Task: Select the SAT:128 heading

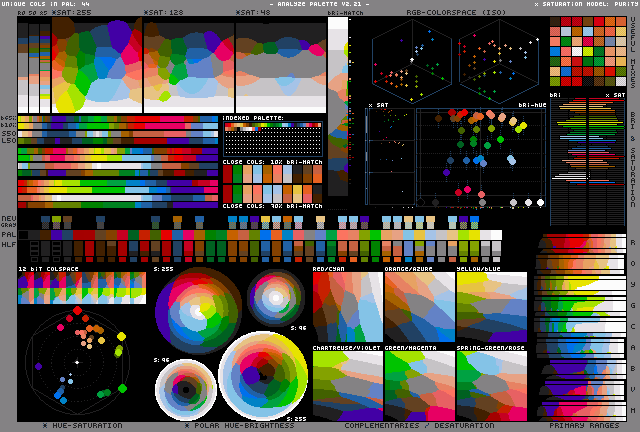Action: [164, 12]
